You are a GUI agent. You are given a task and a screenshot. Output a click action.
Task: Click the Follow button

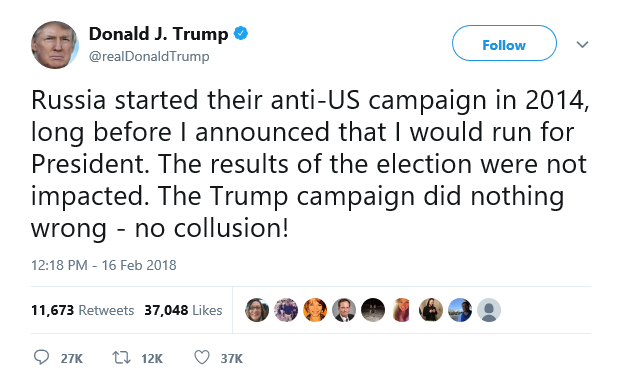tap(504, 43)
